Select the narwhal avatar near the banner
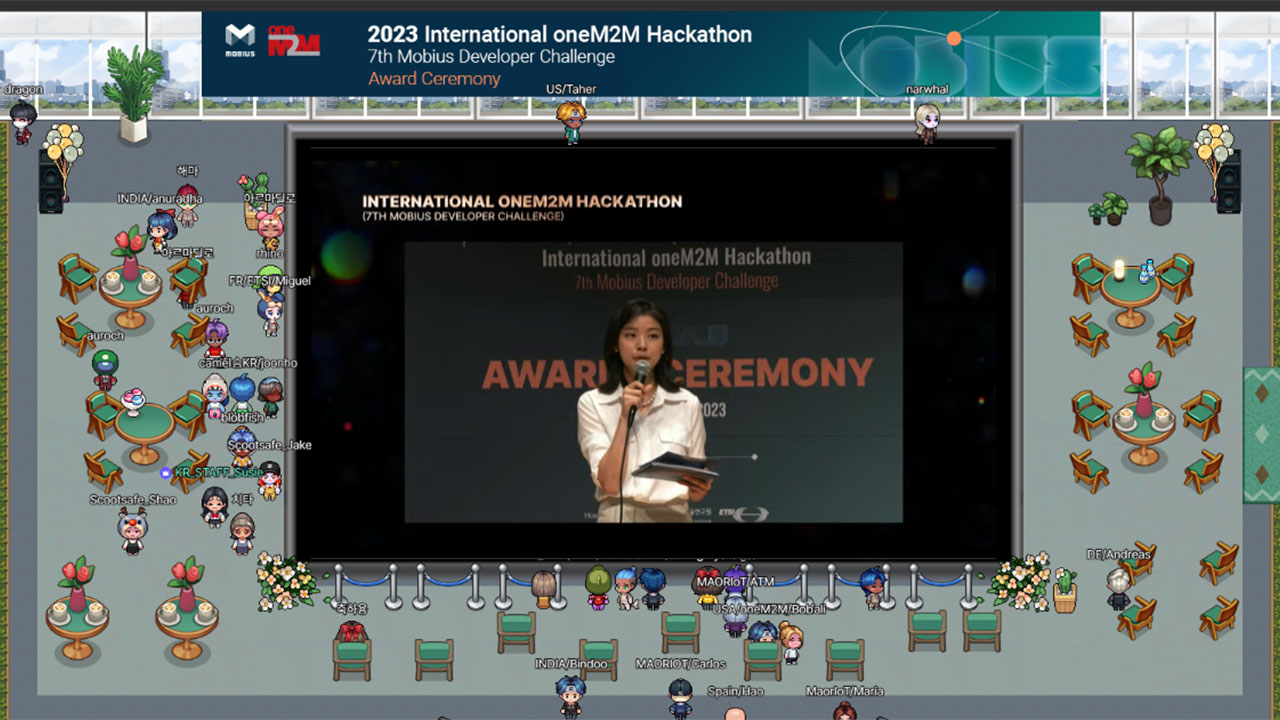1280x720 pixels. click(927, 122)
